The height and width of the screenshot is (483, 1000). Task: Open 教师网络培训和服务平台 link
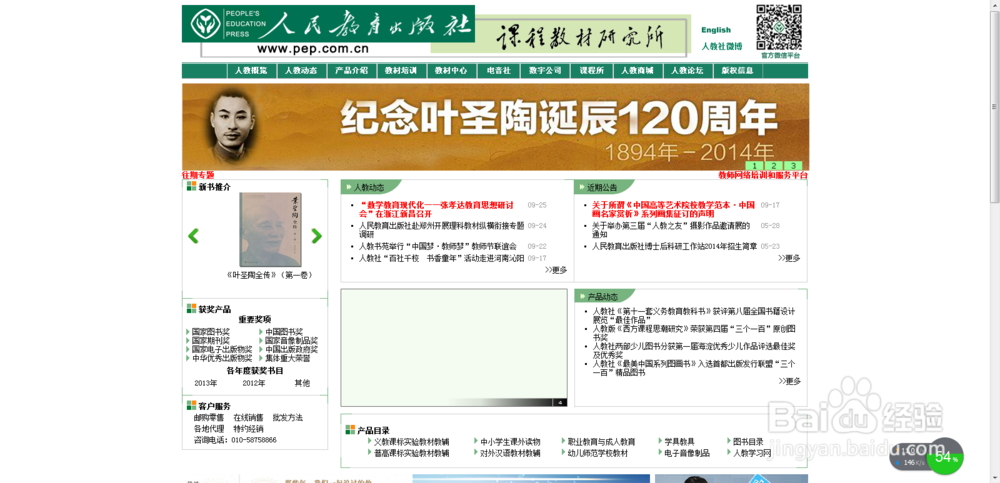click(x=763, y=175)
